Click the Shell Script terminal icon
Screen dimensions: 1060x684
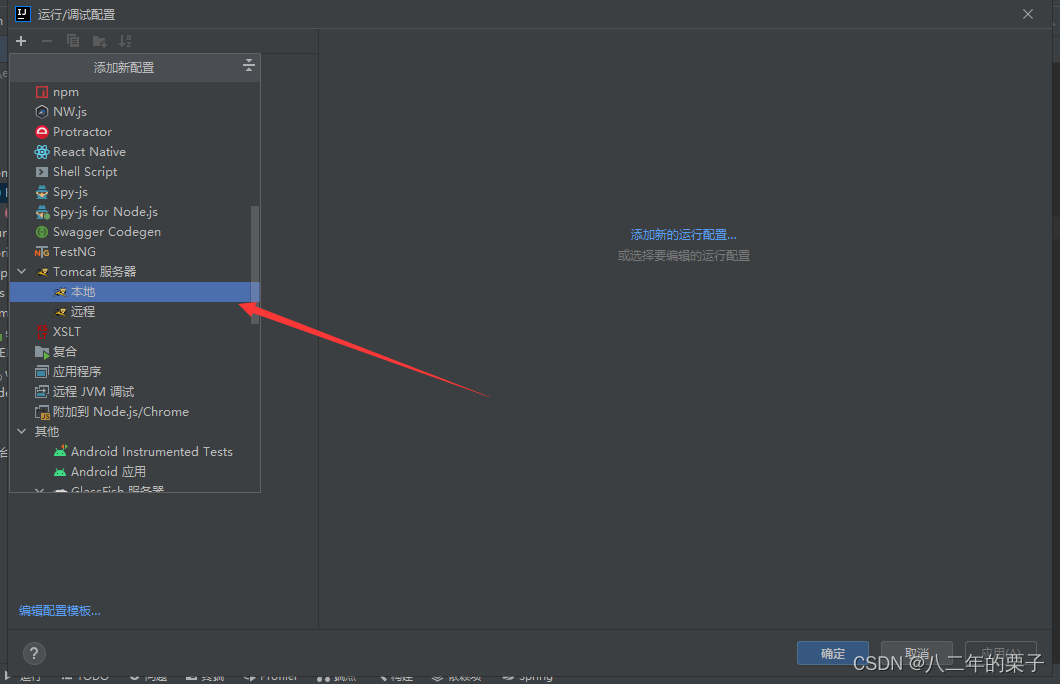(x=42, y=172)
